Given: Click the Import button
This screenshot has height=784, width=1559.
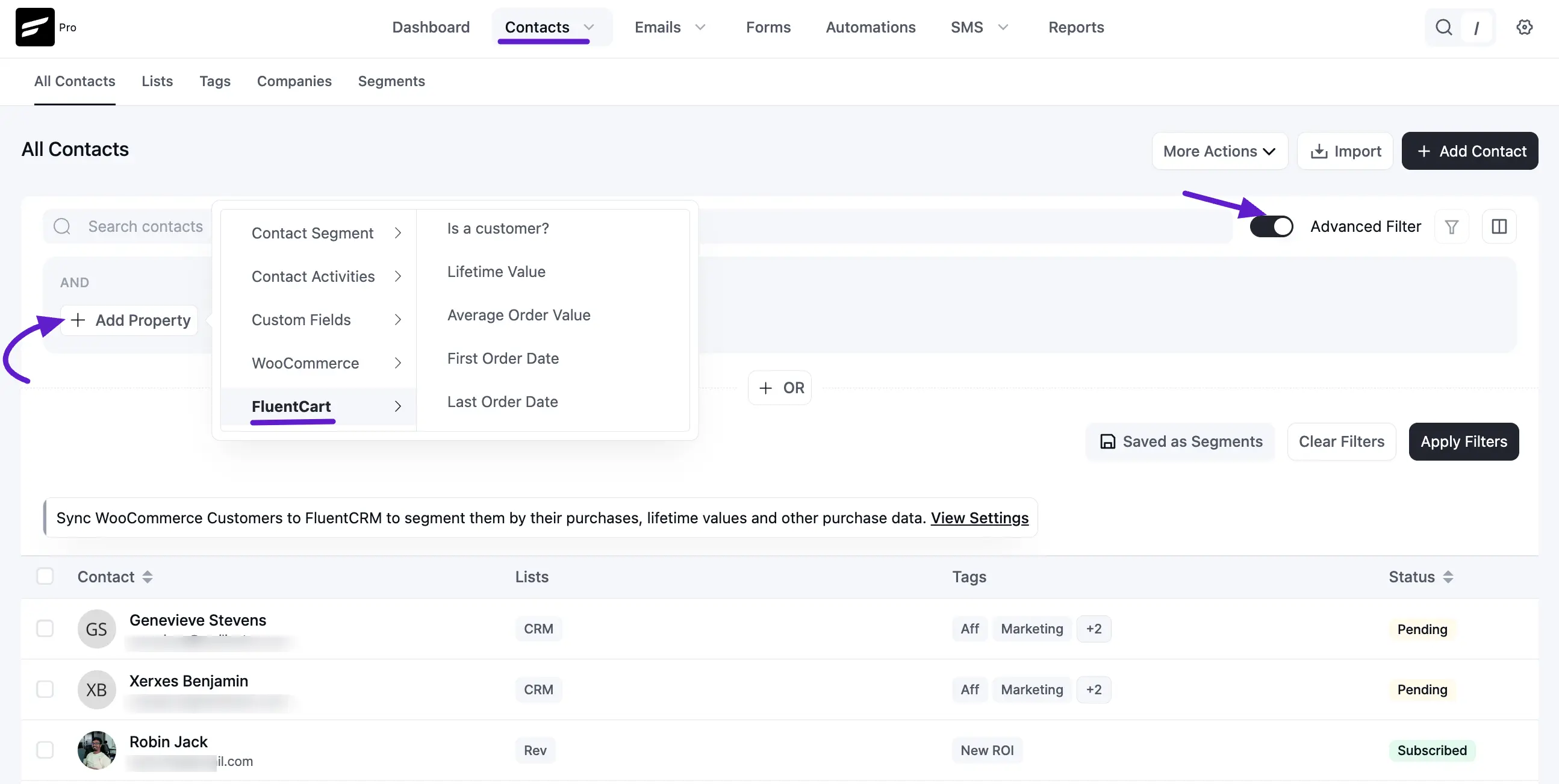Looking at the screenshot, I should tap(1345, 151).
